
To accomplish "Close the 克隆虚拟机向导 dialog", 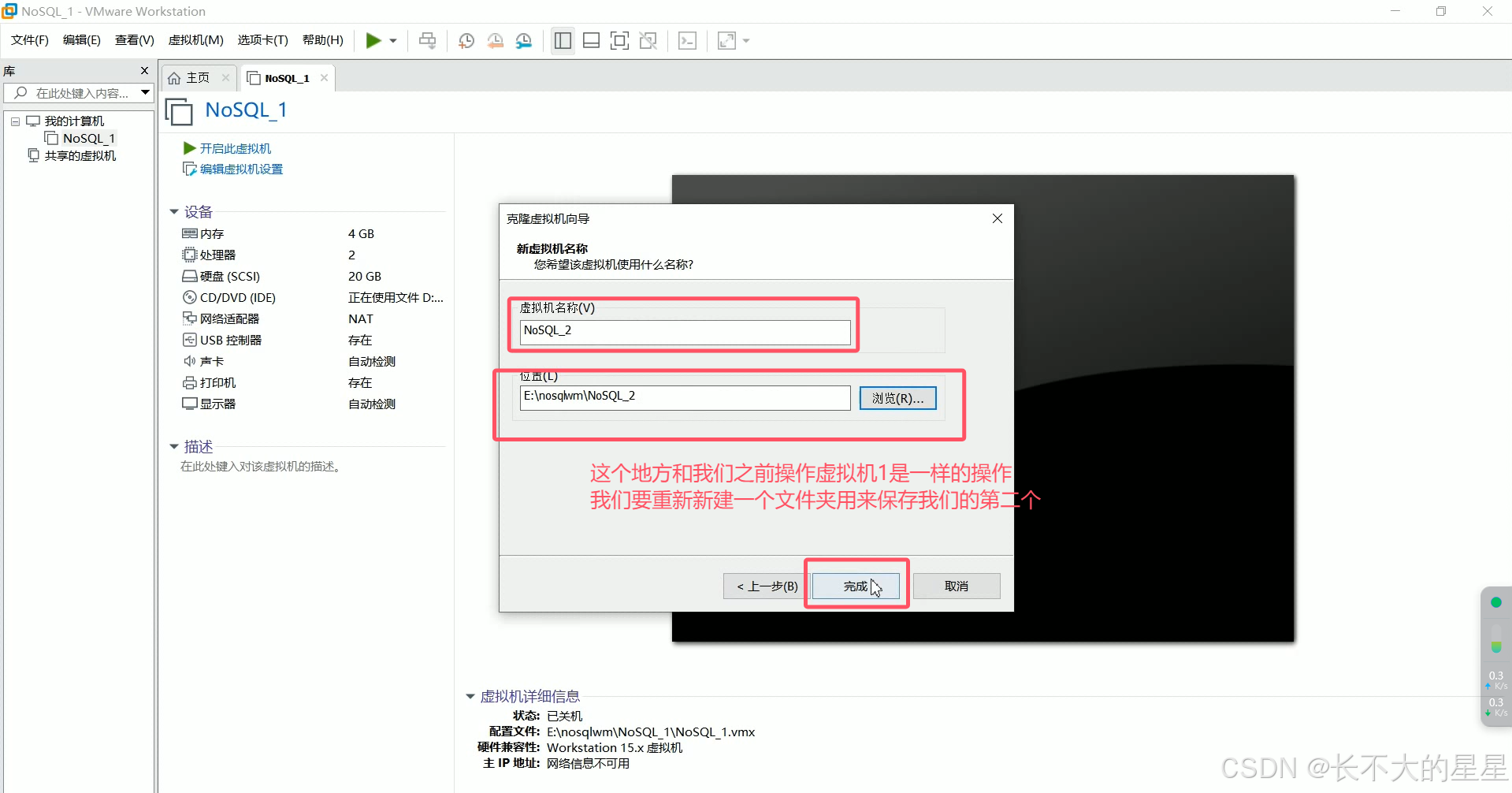I will pos(997,218).
